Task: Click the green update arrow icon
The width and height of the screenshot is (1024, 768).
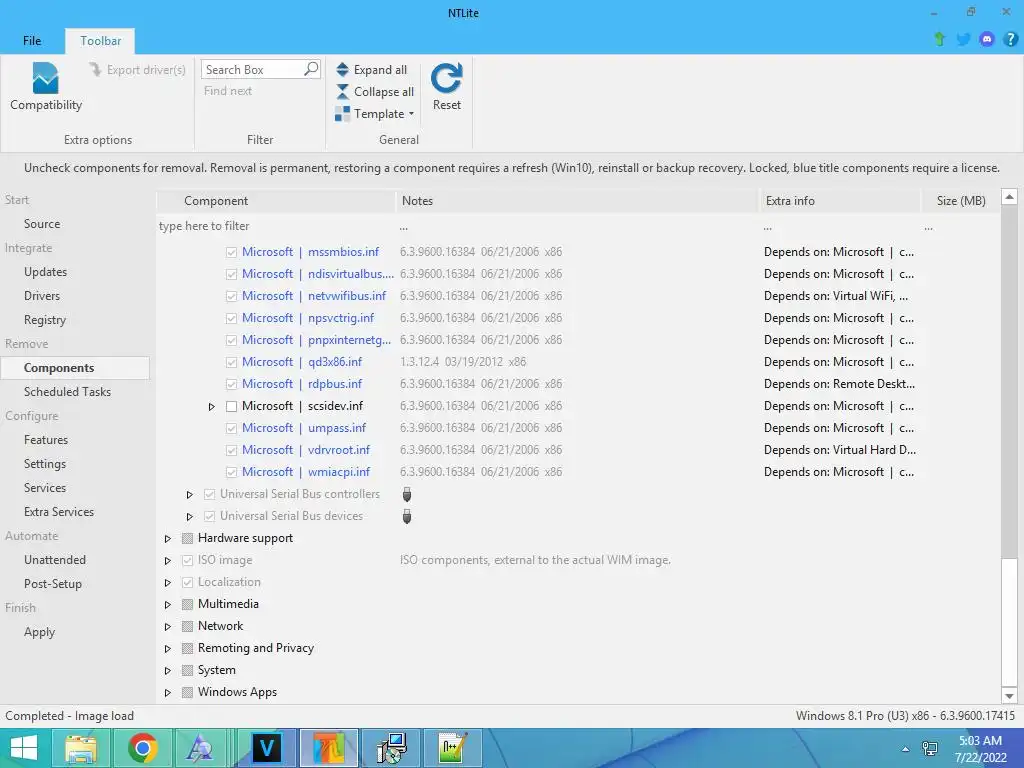Action: pos(940,39)
